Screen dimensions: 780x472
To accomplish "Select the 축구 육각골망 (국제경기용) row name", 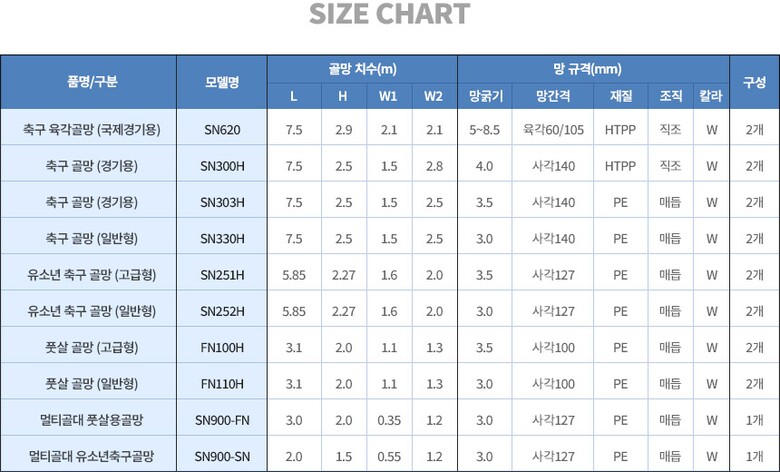I will [92, 129].
